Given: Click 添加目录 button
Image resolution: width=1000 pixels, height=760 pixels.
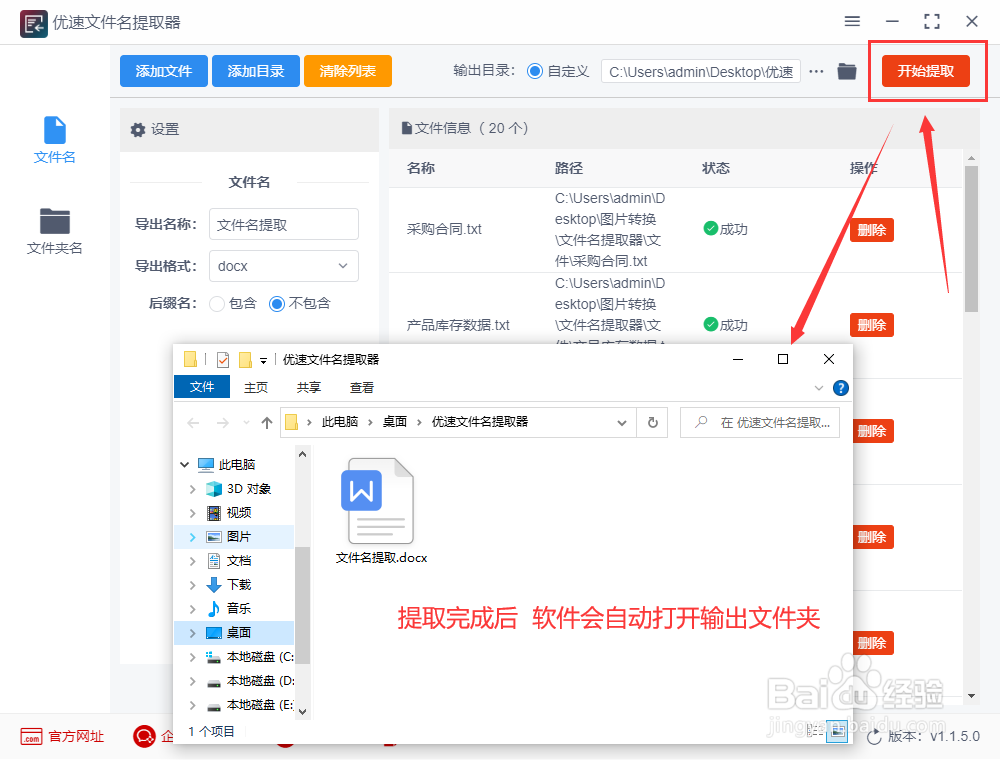Looking at the screenshot, I should (256, 71).
